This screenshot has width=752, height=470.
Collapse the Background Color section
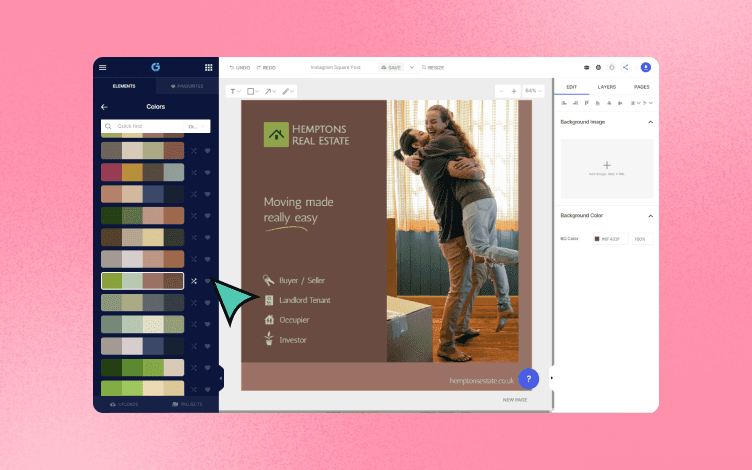click(x=650, y=216)
